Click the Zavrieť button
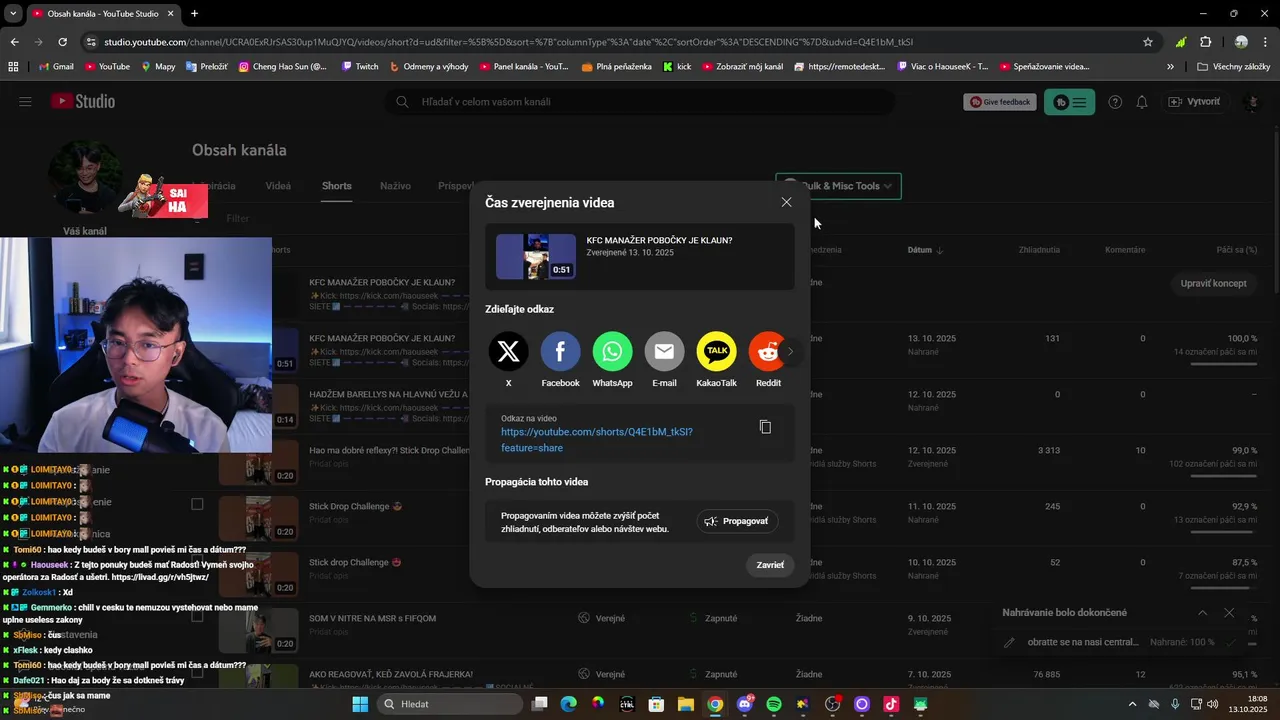Screen dimensions: 1280x720 coord(770,565)
